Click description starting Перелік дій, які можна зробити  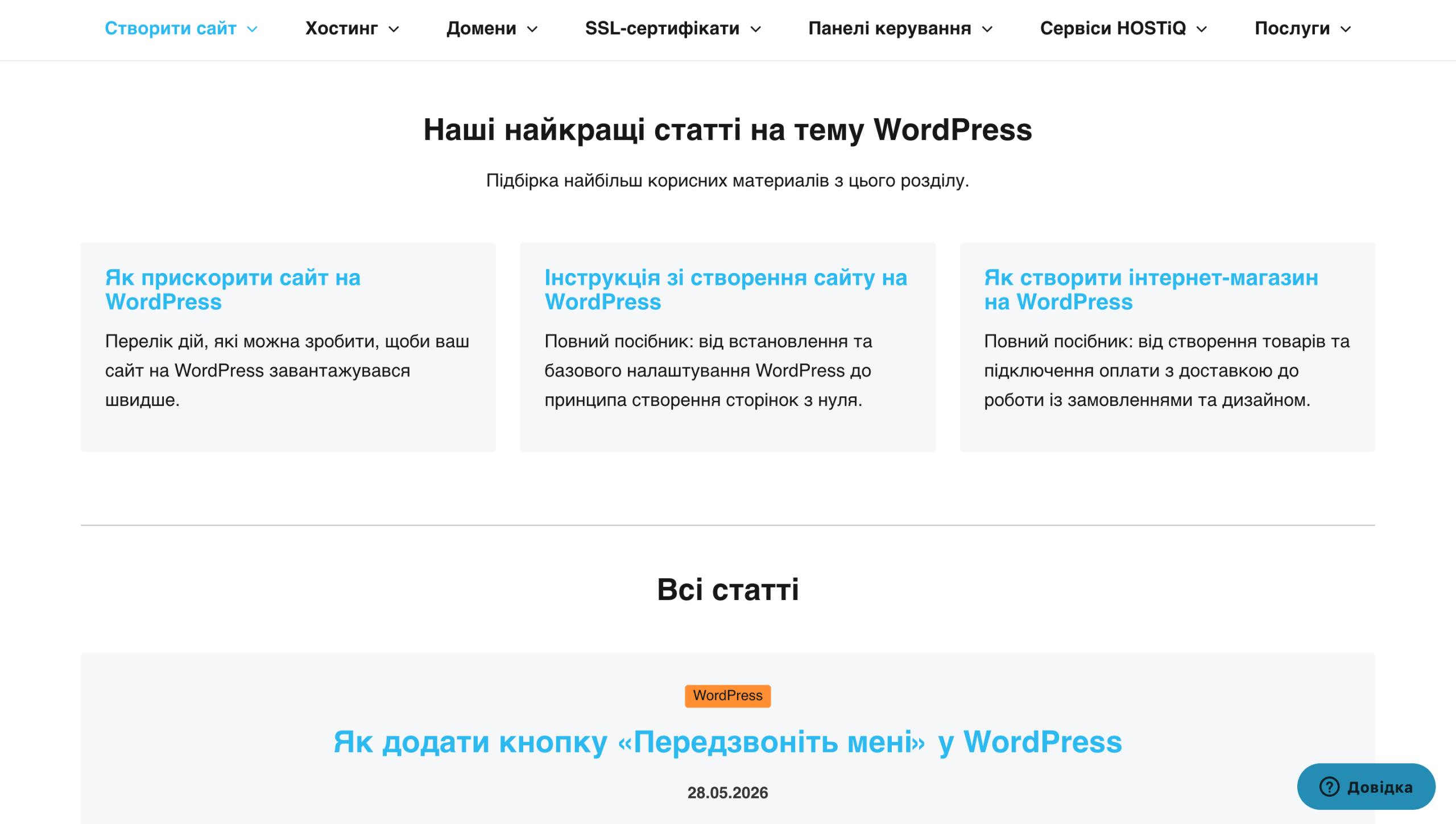coord(287,371)
